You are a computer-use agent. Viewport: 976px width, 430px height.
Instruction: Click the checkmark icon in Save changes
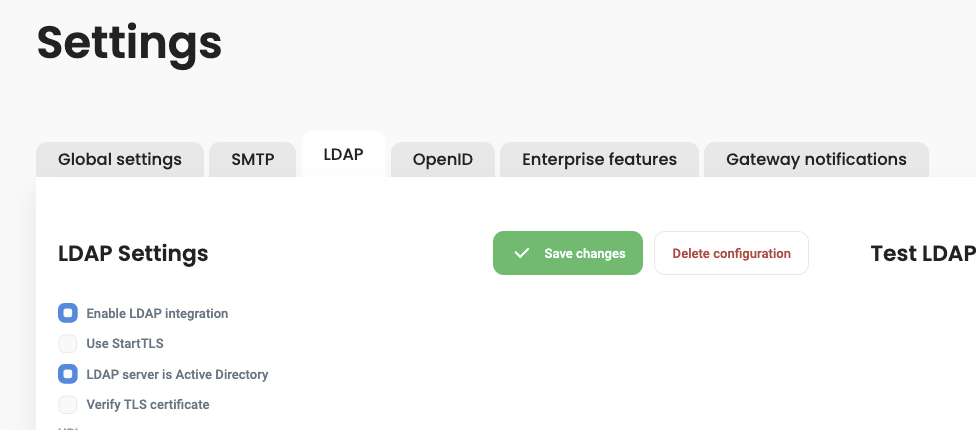[521, 254]
